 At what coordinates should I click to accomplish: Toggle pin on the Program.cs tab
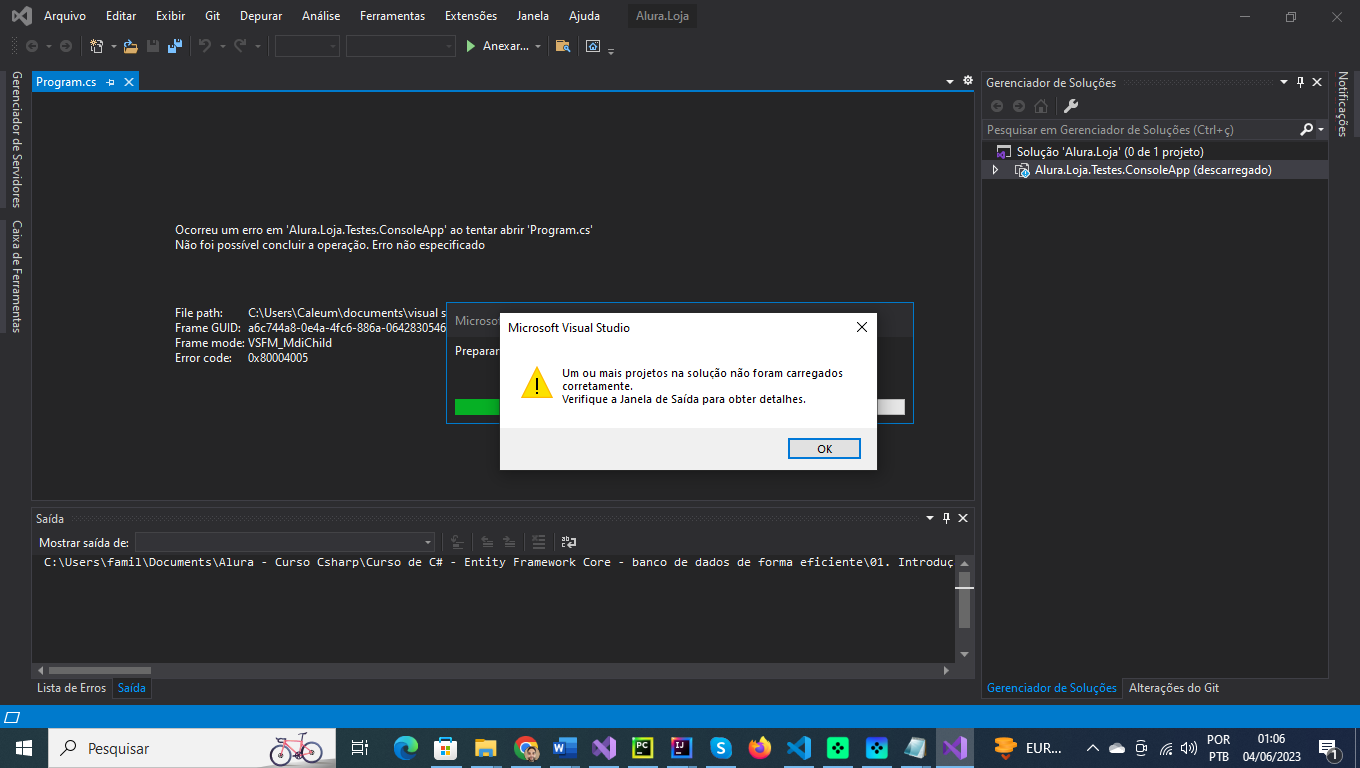coord(111,82)
